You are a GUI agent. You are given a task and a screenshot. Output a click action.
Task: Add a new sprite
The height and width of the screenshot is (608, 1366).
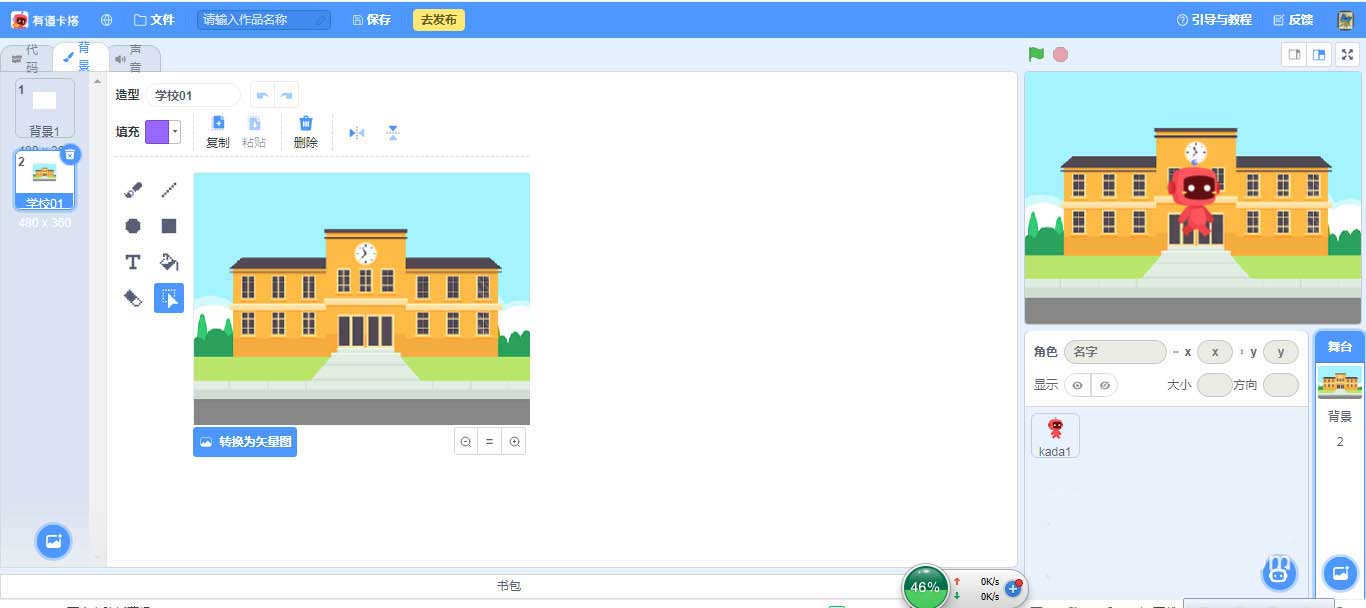pos(1279,571)
